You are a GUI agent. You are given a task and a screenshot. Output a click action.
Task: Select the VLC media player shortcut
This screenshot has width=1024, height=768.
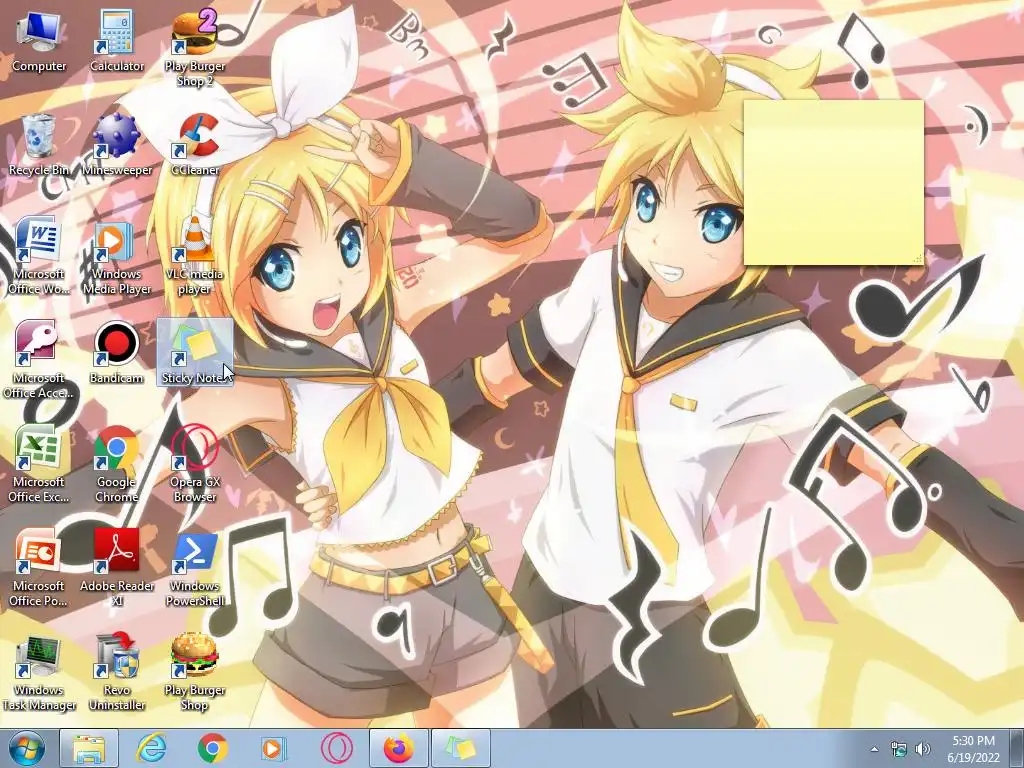coord(195,256)
